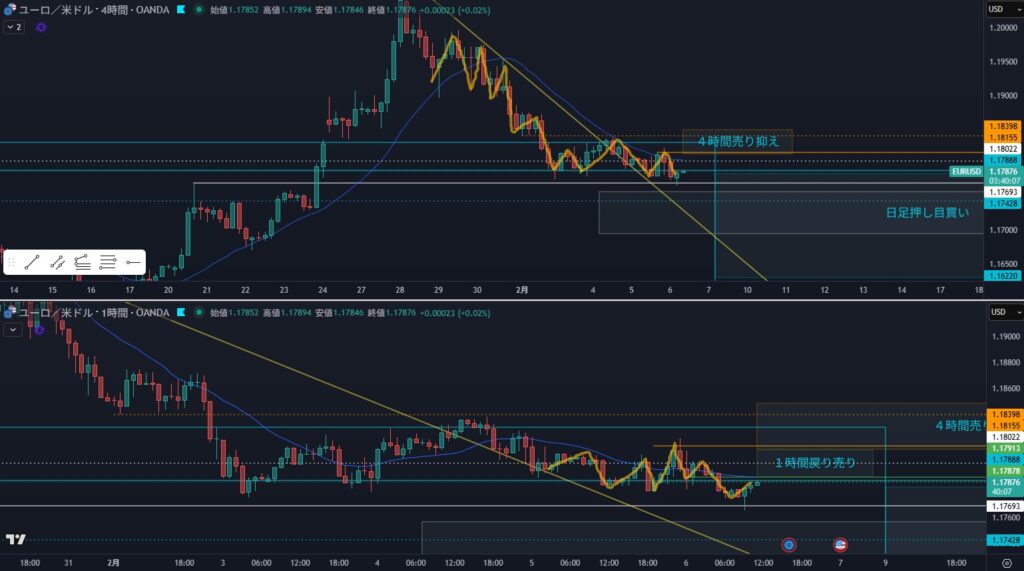Select the horizontal ray tool
Viewport: 1024px width, 571px height.
click(133, 262)
